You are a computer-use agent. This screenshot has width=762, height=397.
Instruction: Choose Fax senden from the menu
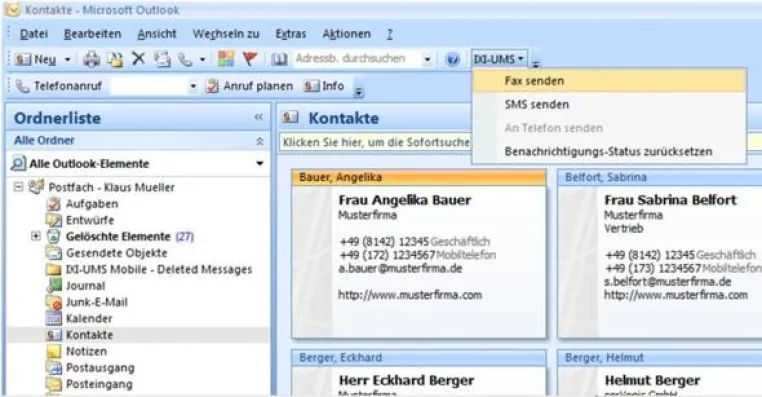609,81
